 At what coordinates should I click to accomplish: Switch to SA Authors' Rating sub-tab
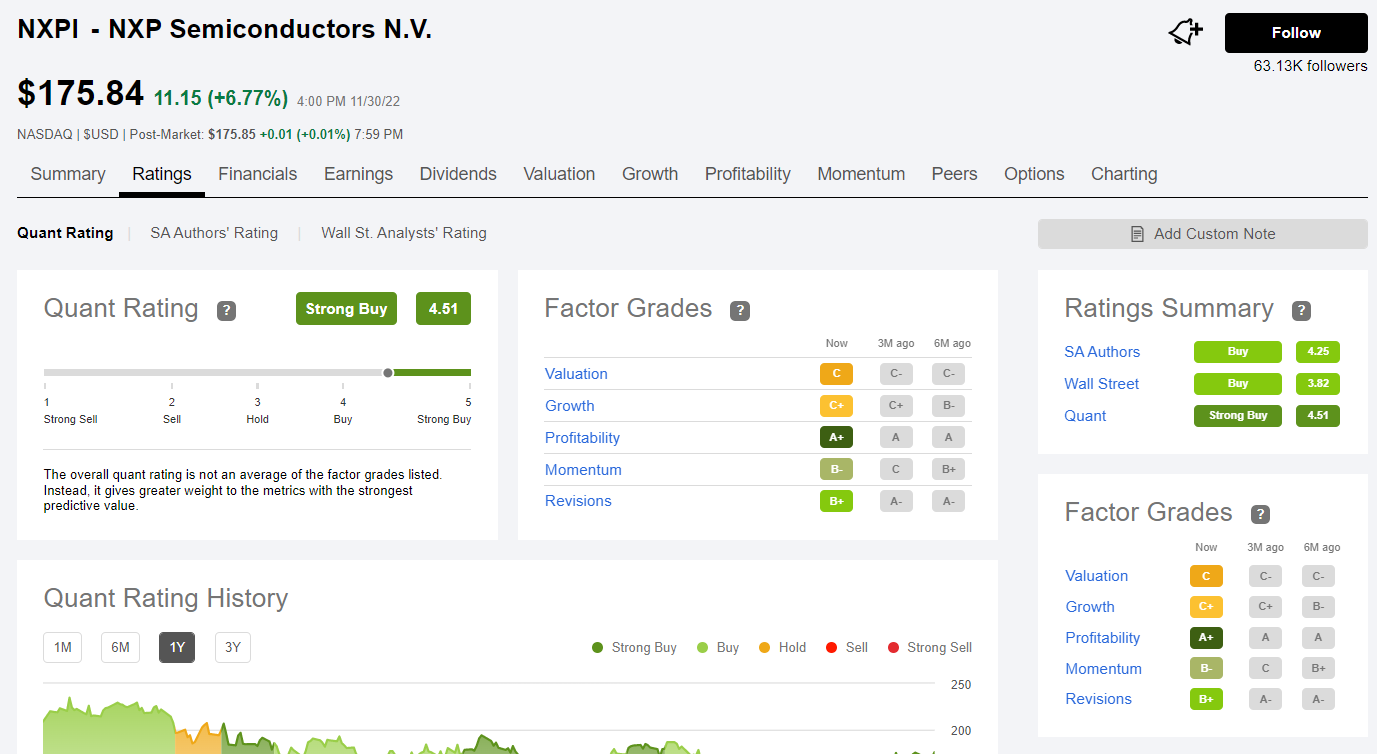pos(214,233)
